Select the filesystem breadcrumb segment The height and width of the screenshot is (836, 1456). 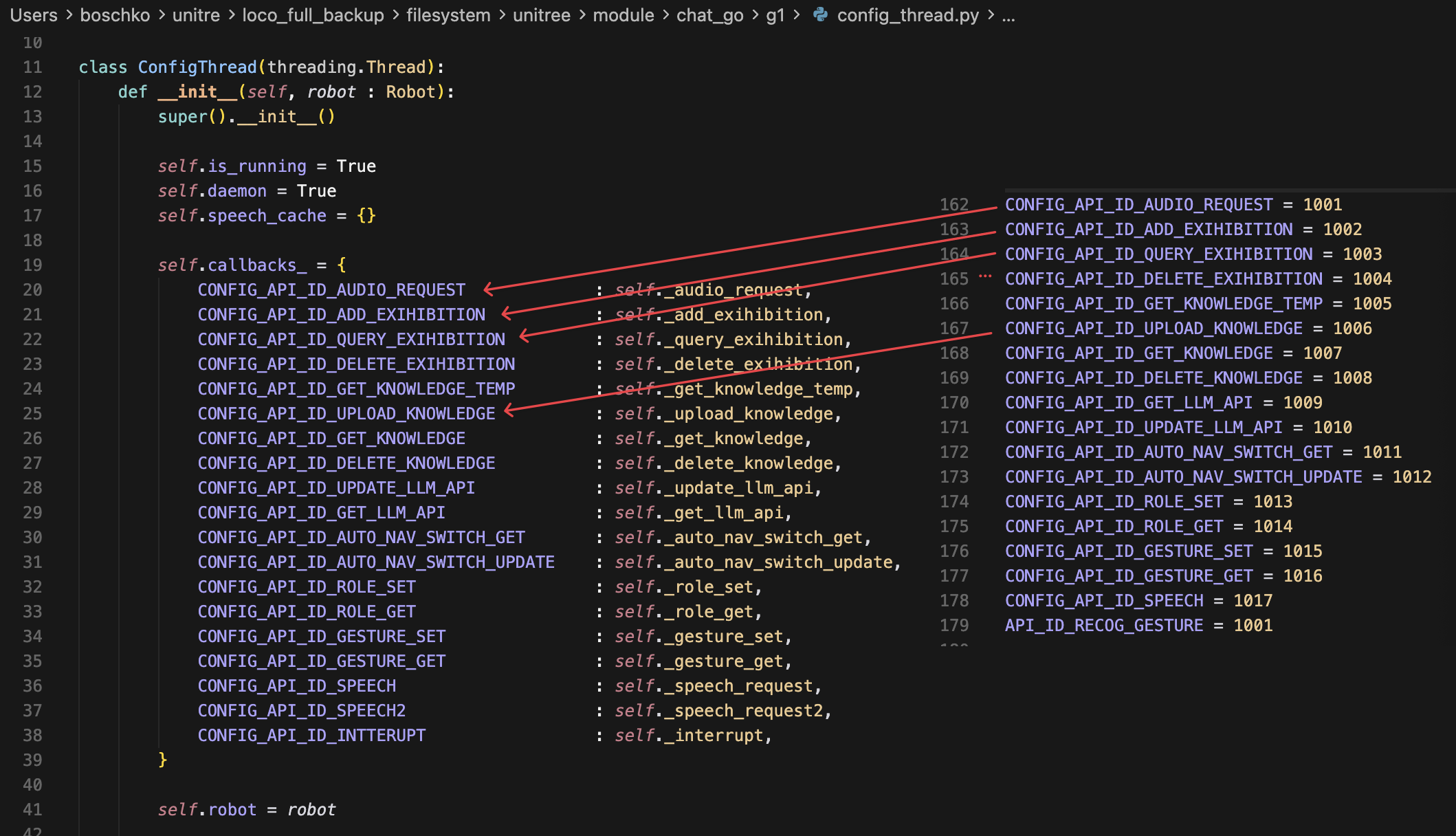click(x=448, y=15)
